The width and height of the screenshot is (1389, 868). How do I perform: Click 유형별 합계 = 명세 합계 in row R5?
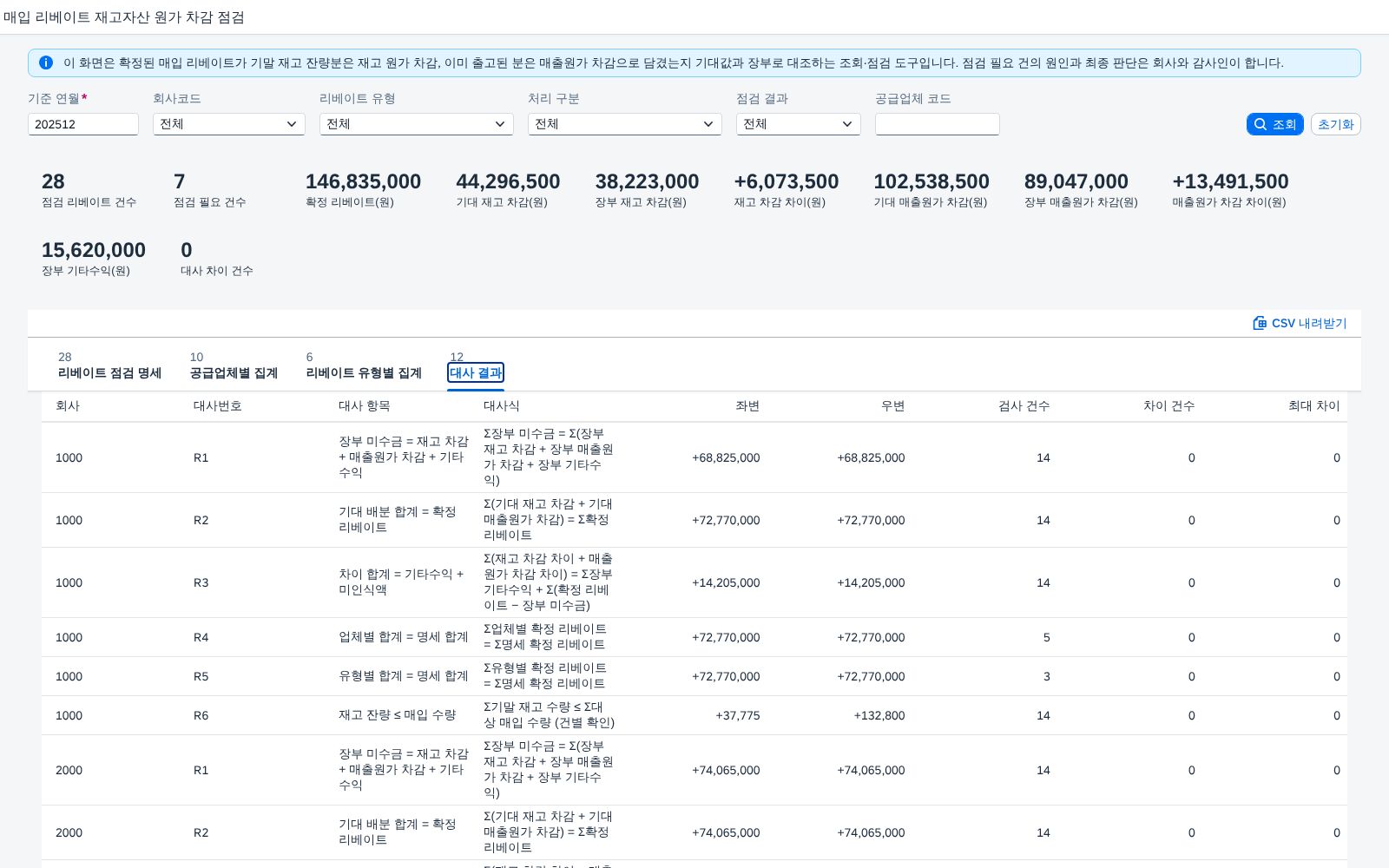[x=404, y=676]
